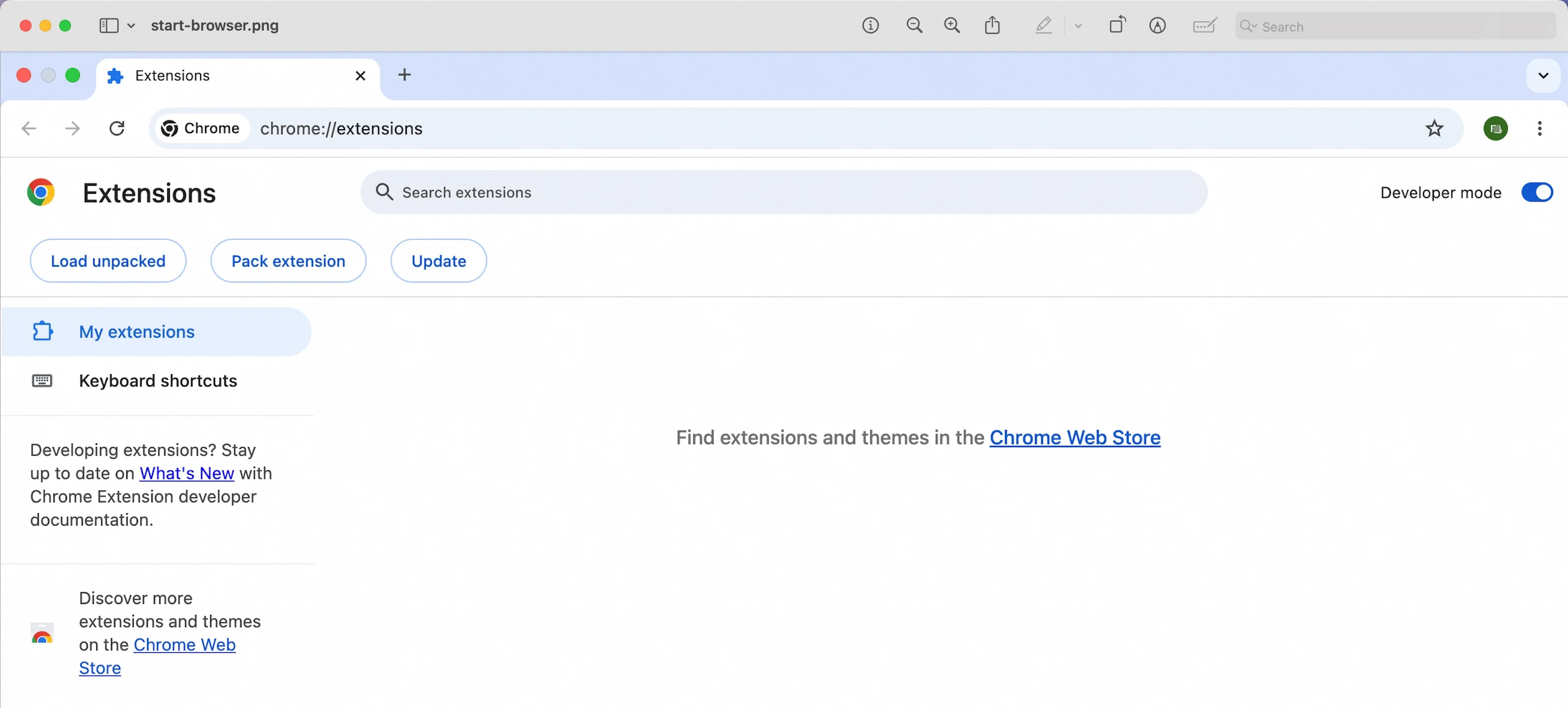Select the Preview highlight pen tool
1568x708 pixels.
point(1044,26)
